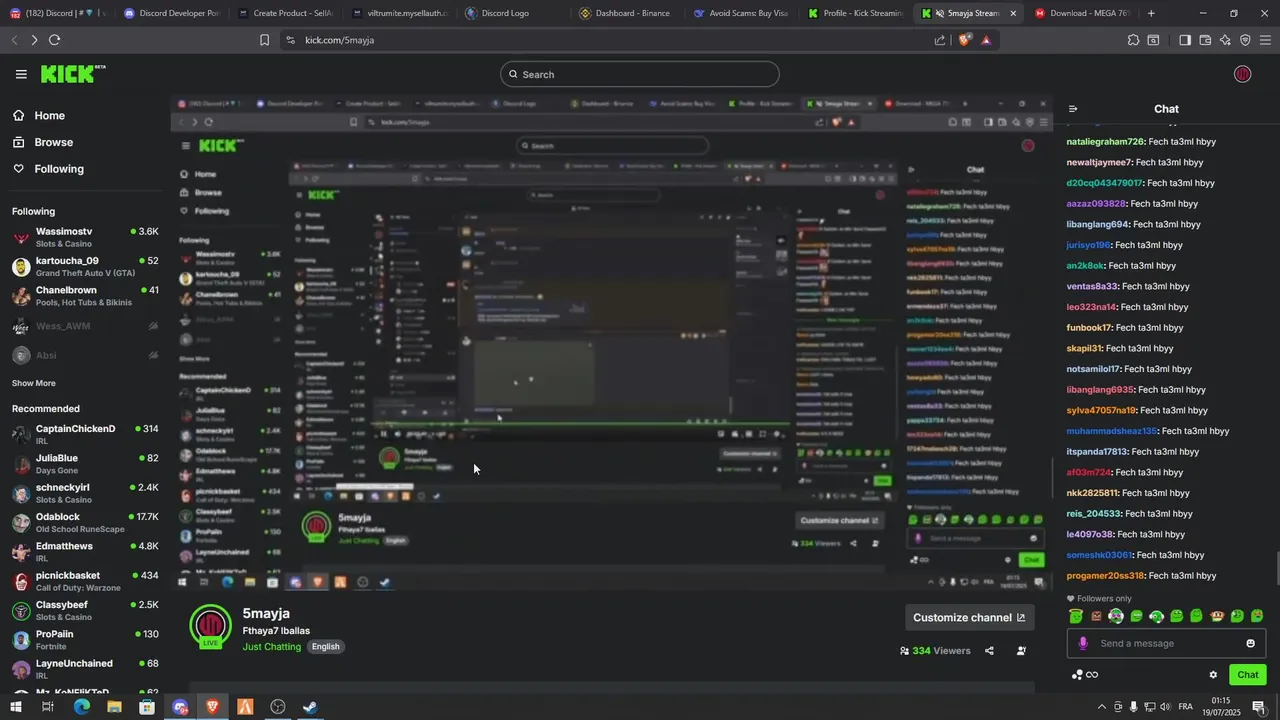Open the Just Chatting category link
1280x720 pixels.
point(272,647)
